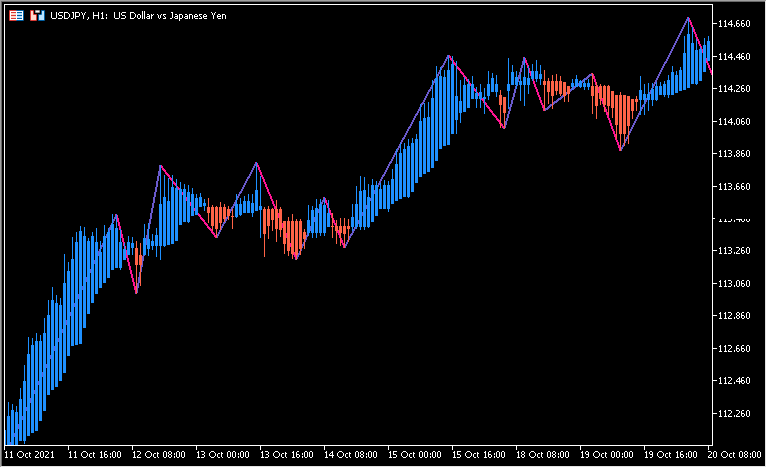Click the 112.460 price axis label
The image size is (767, 468).
[x=737, y=381]
